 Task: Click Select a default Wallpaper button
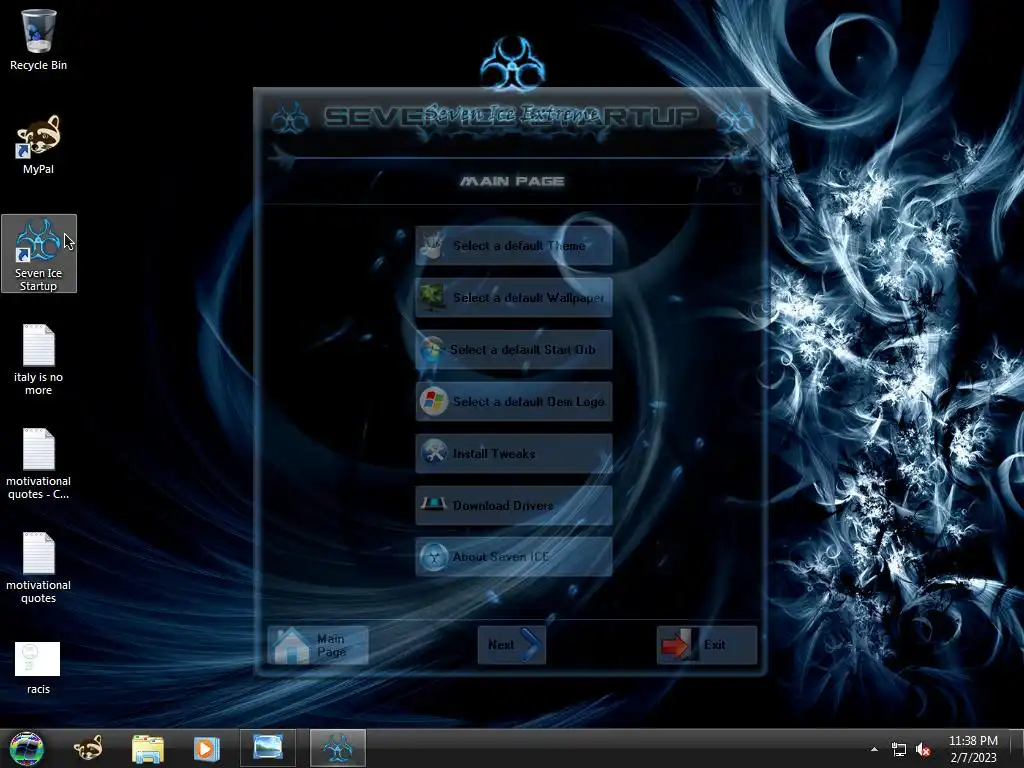pyautogui.click(x=513, y=298)
